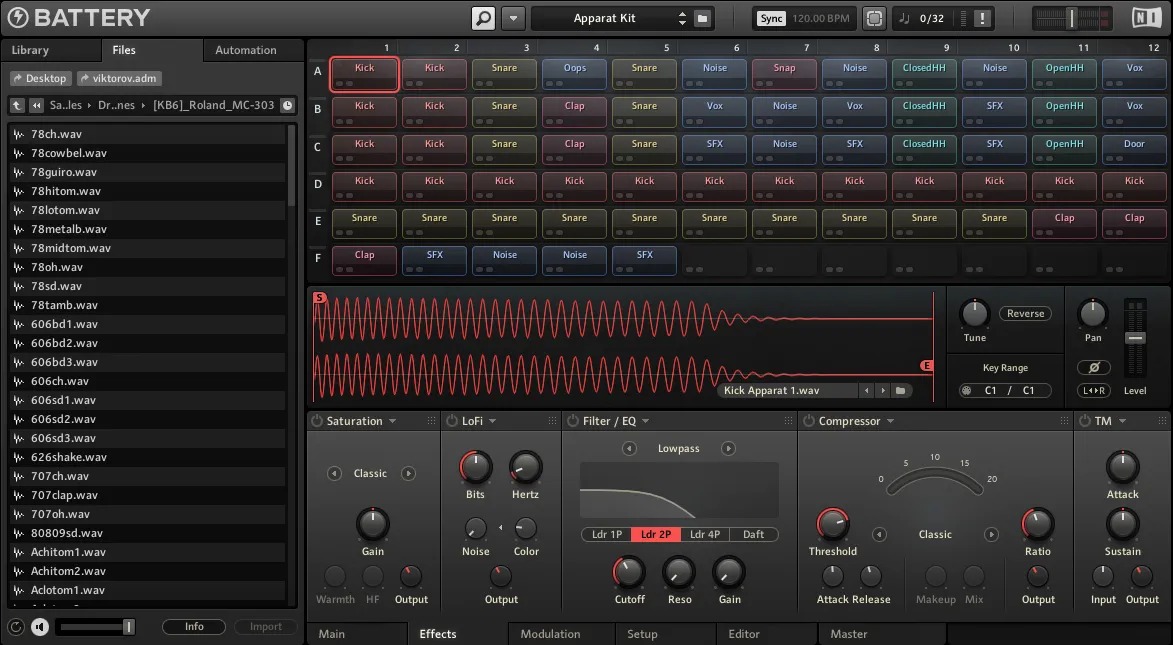This screenshot has width=1173, height=645.
Task: Click the phase invert icon under Pan
Action: pyautogui.click(x=1093, y=367)
